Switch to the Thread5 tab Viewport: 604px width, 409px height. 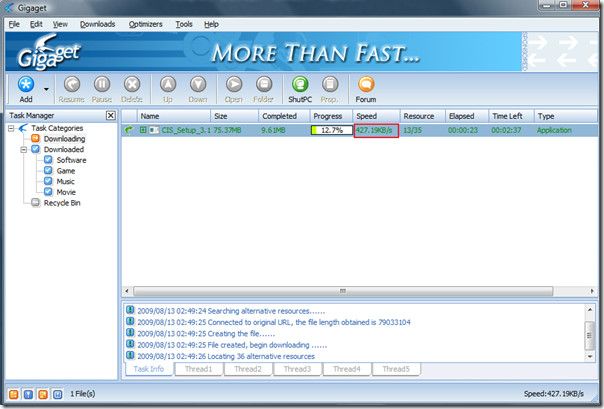[396, 369]
